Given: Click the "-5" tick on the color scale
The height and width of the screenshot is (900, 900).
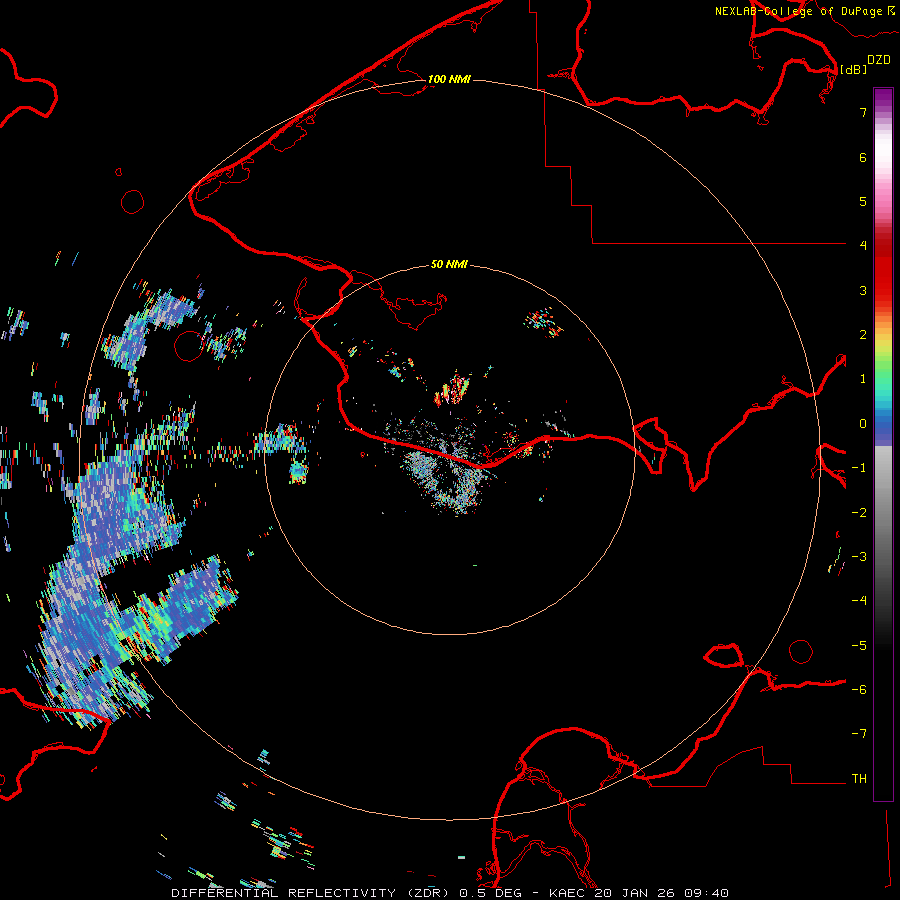Looking at the screenshot, I should coord(859,645).
